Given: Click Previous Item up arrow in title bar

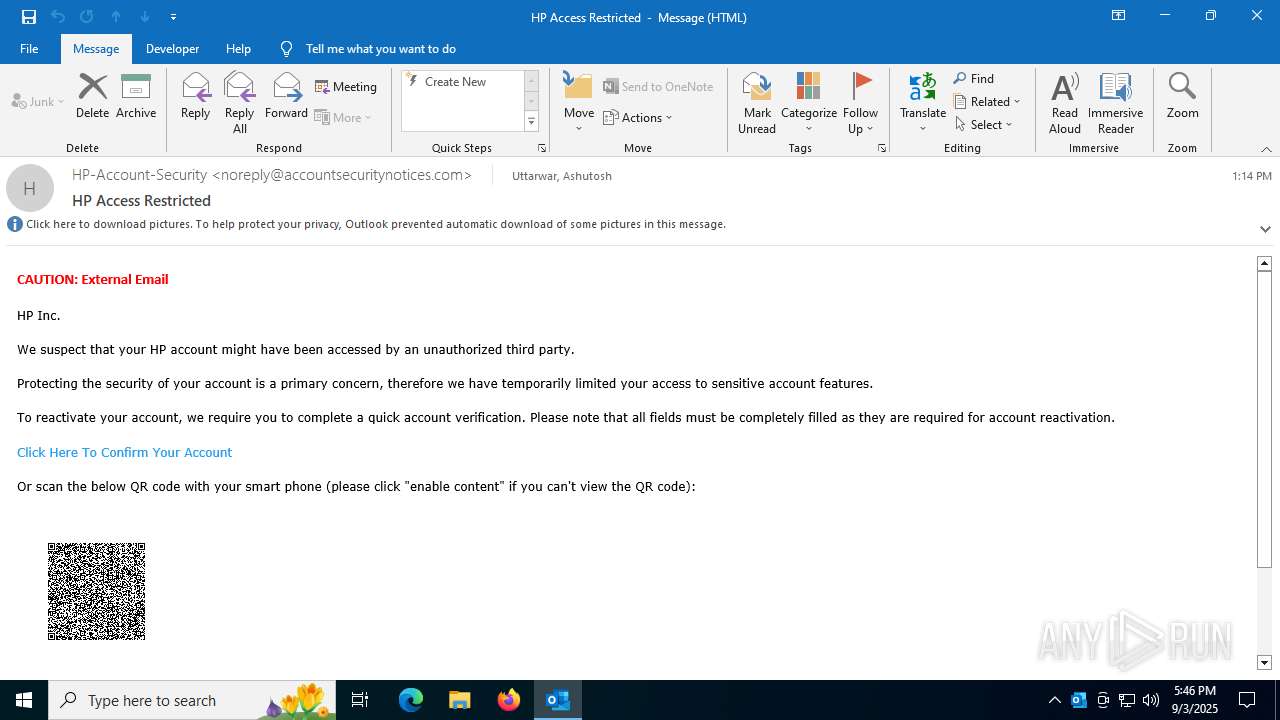Looking at the screenshot, I should [116, 17].
